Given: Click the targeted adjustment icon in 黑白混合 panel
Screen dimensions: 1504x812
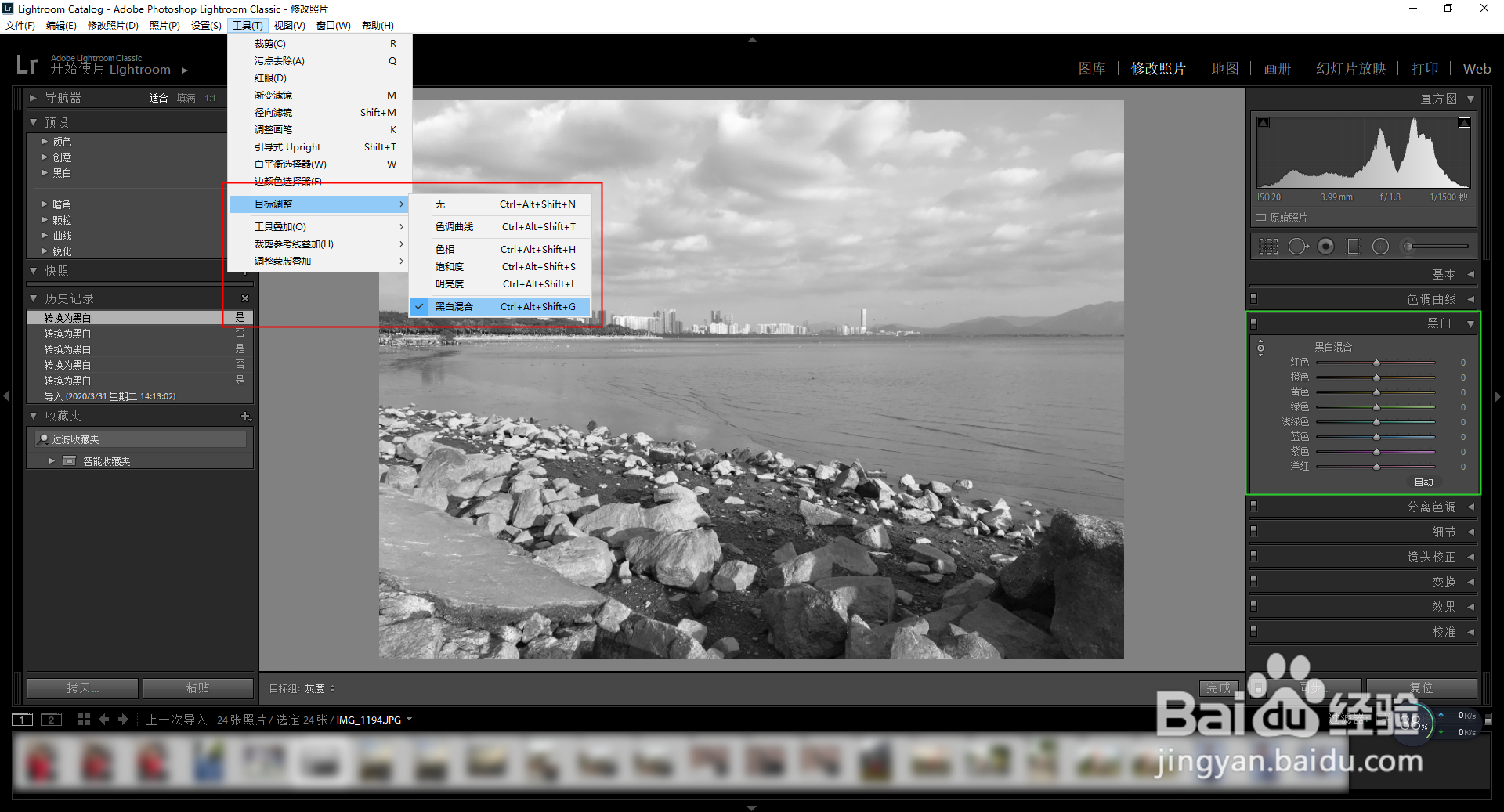Looking at the screenshot, I should click(1261, 348).
